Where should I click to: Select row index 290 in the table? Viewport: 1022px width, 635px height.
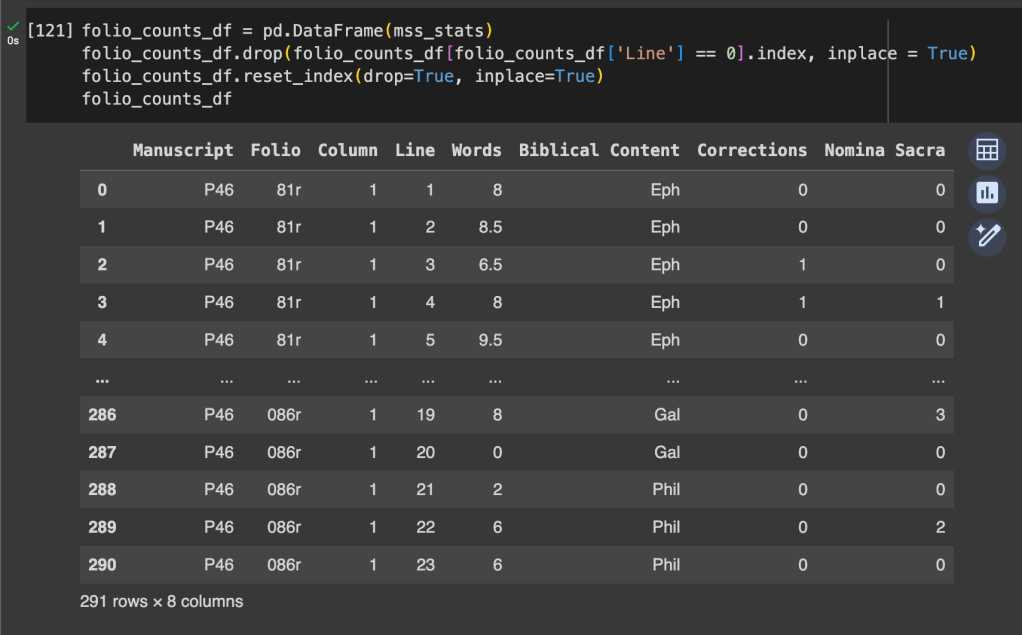(x=102, y=565)
